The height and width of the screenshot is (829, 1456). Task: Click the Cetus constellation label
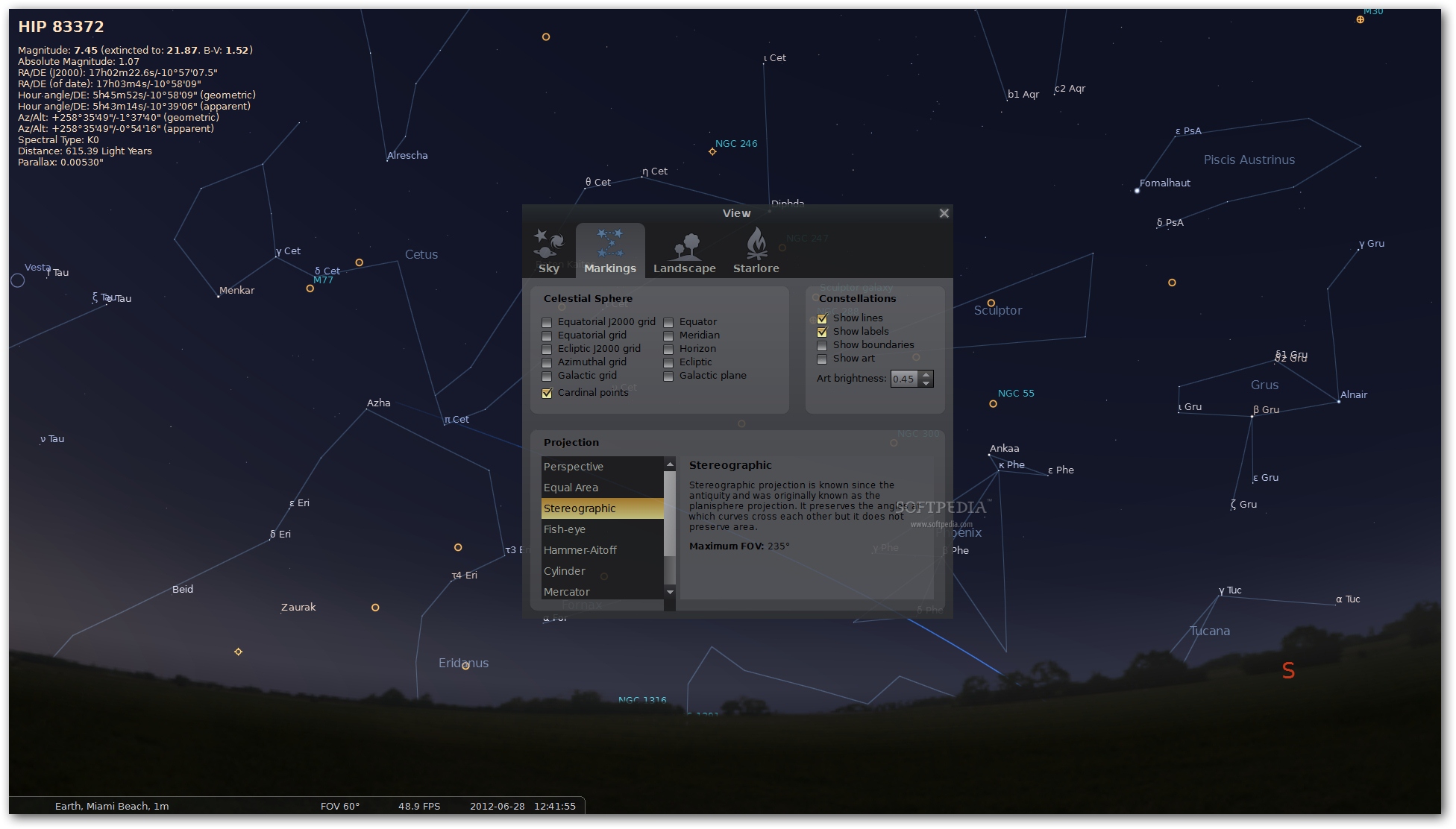(x=421, y=255)
